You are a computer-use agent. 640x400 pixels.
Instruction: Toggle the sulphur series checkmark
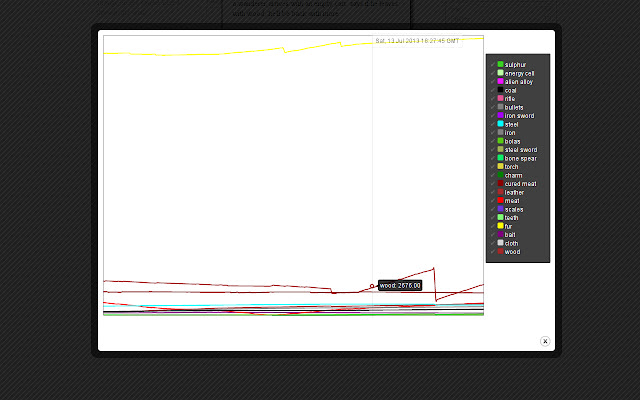(x=492, y=64)
